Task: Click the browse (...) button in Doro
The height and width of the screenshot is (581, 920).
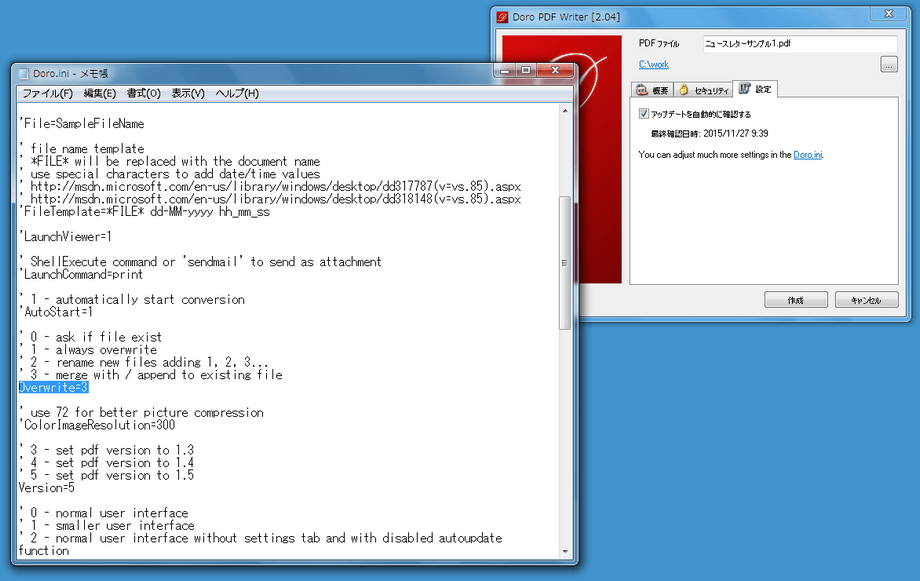Action: pos(889,65)
